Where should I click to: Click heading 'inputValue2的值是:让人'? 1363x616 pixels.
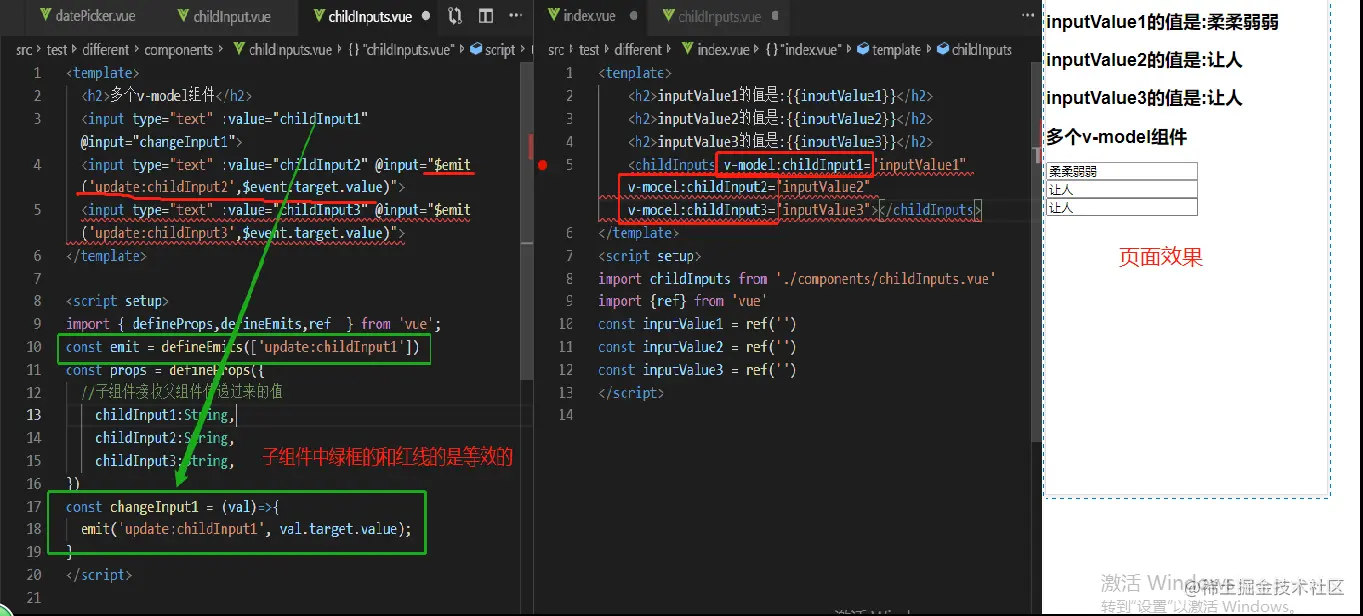(1144, 60)
